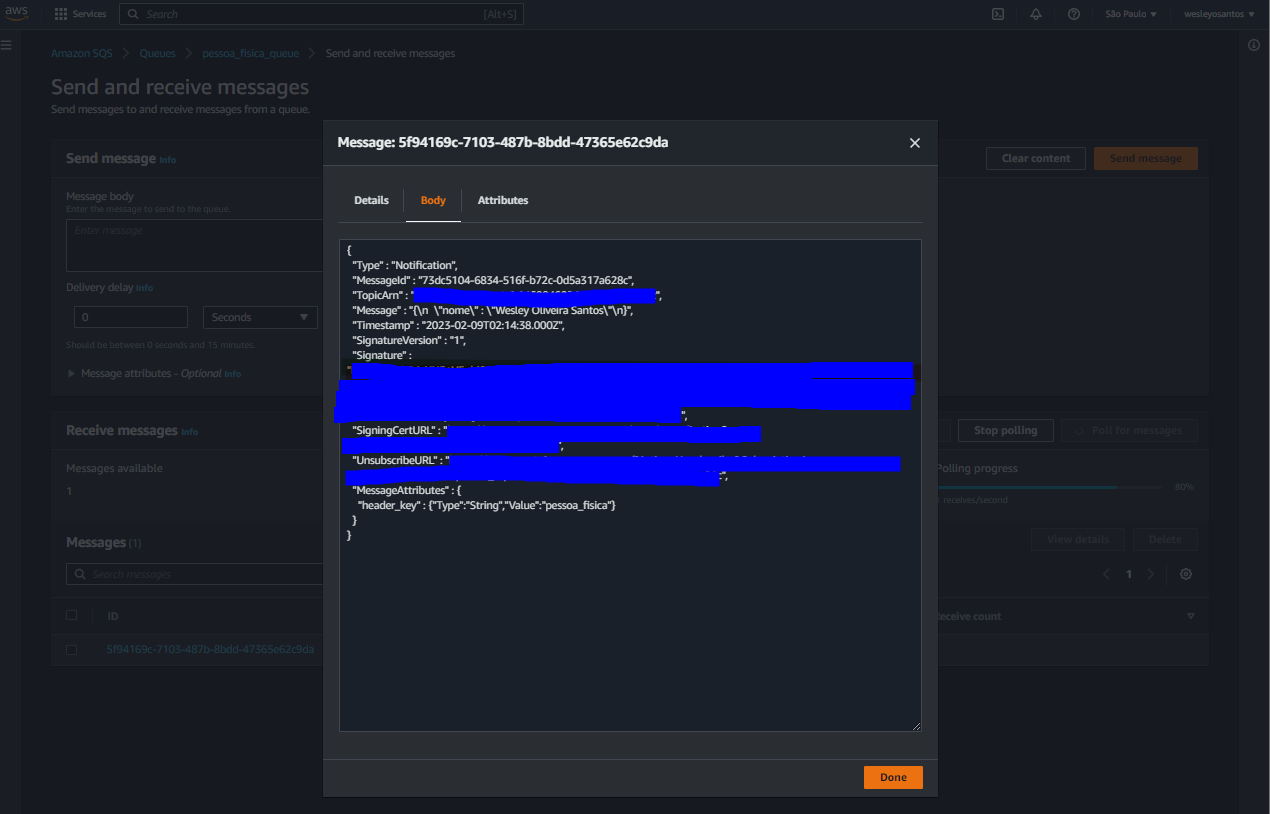
Task: Toggle the left navigation hamburger menu
Action: click(7, 46)
